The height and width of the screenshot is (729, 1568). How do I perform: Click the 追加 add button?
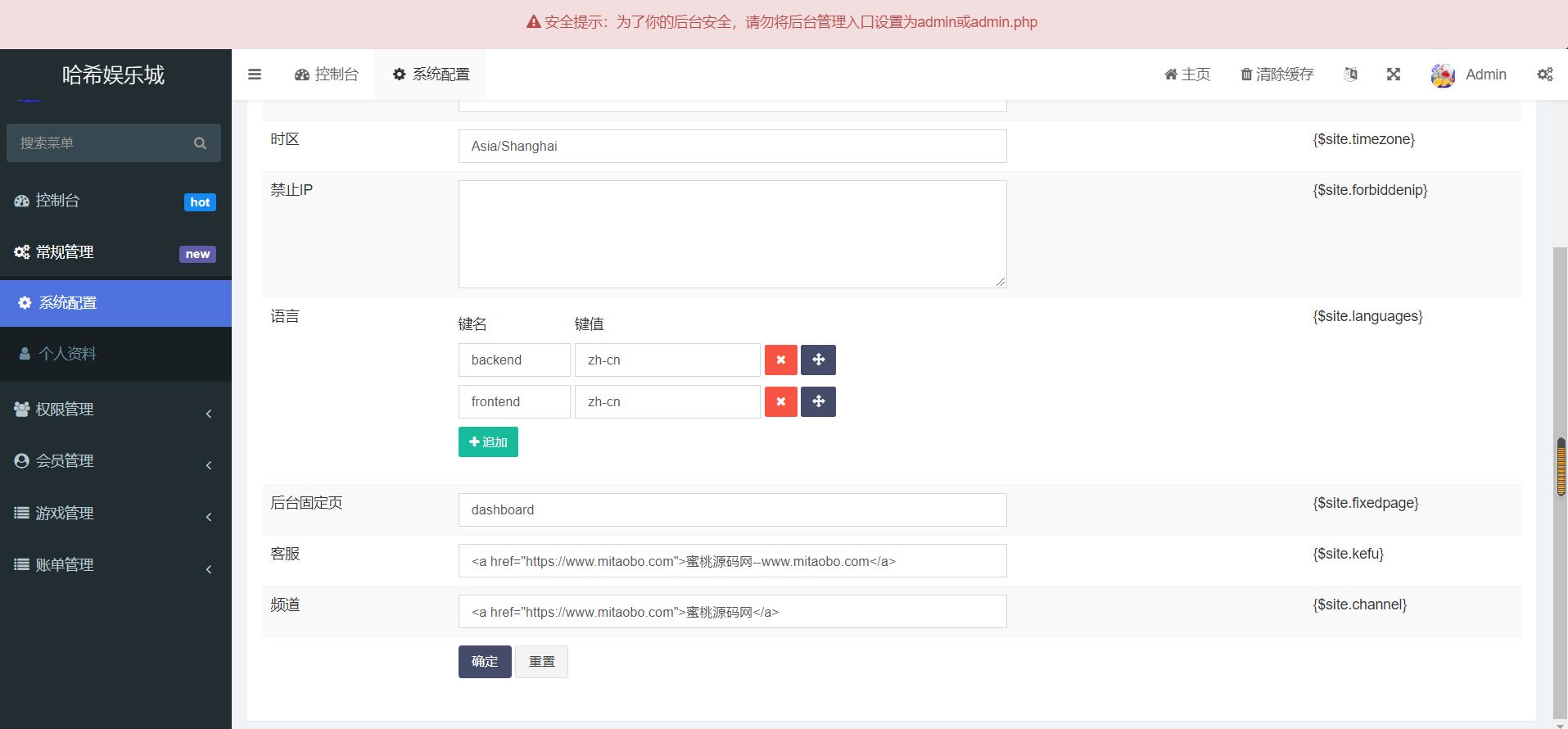pos(488,442)
